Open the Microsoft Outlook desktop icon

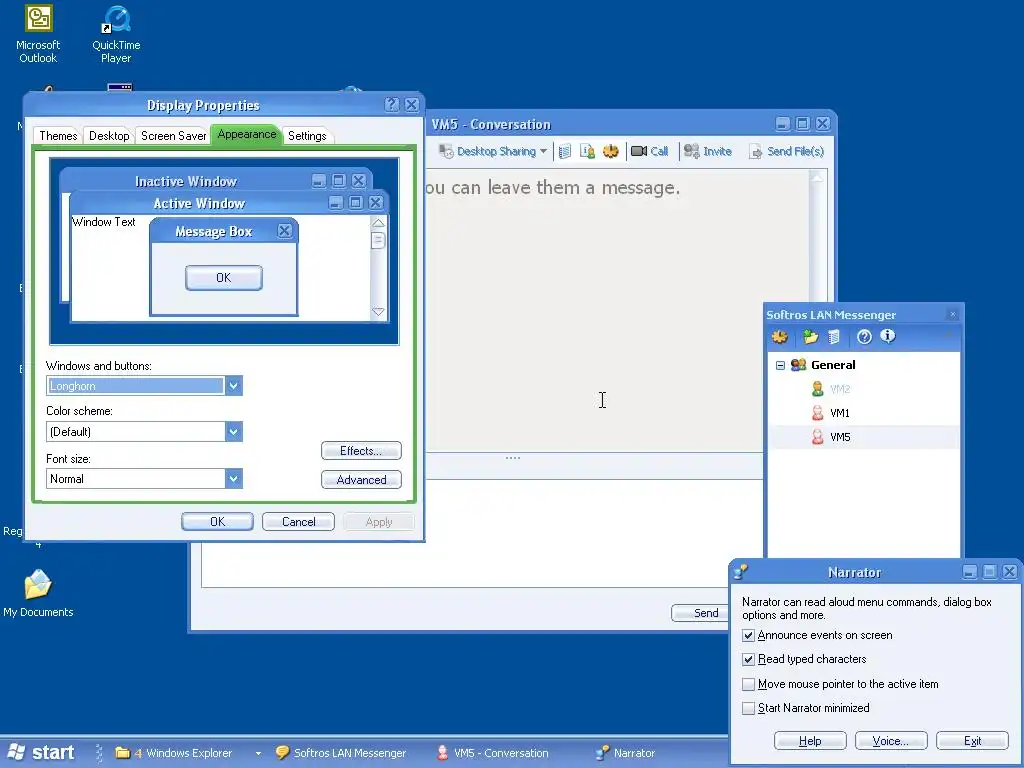(38, 34)
